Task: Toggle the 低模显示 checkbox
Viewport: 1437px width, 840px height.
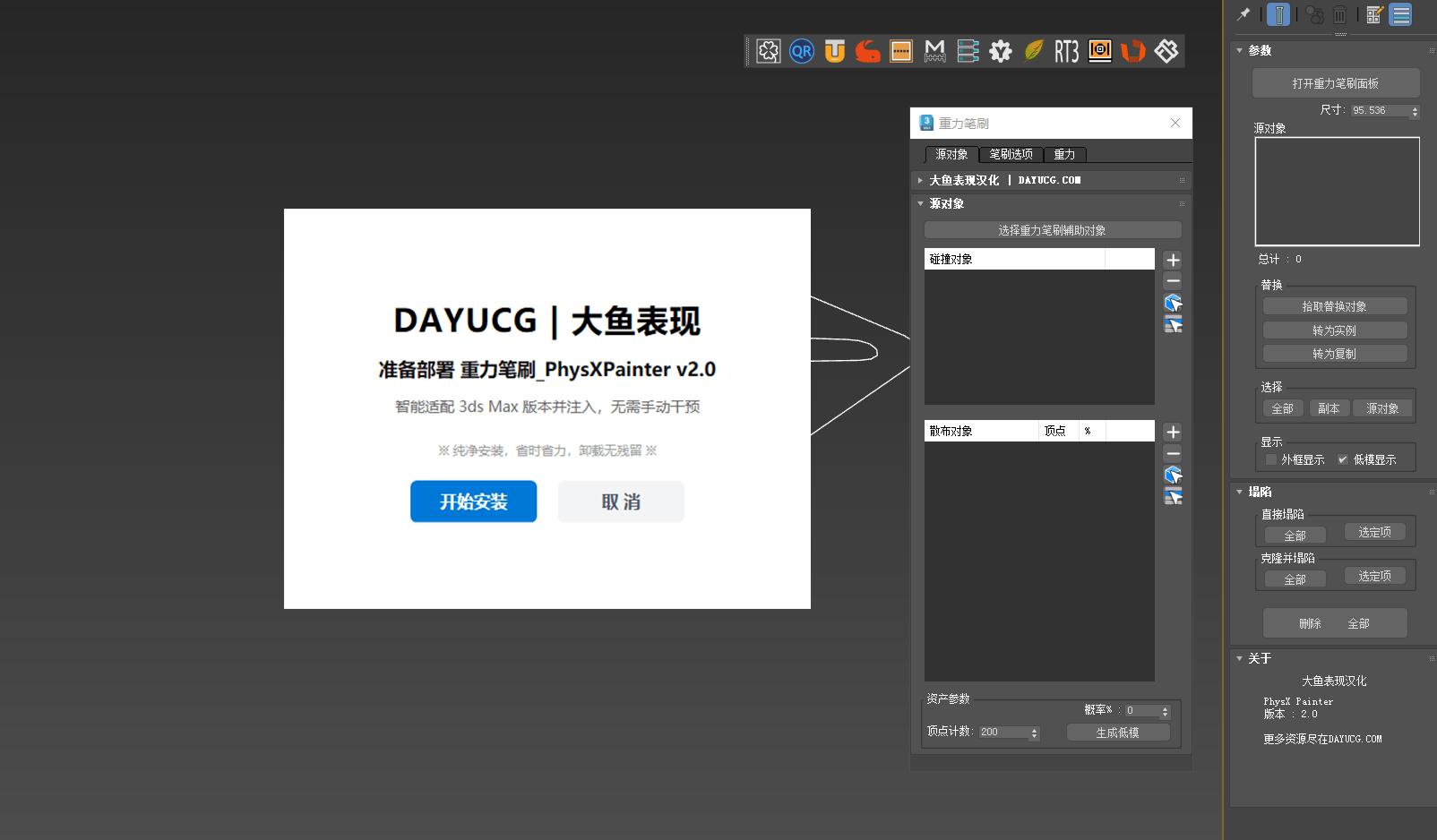Action: pyautogui.click(x=1342, y=459)
